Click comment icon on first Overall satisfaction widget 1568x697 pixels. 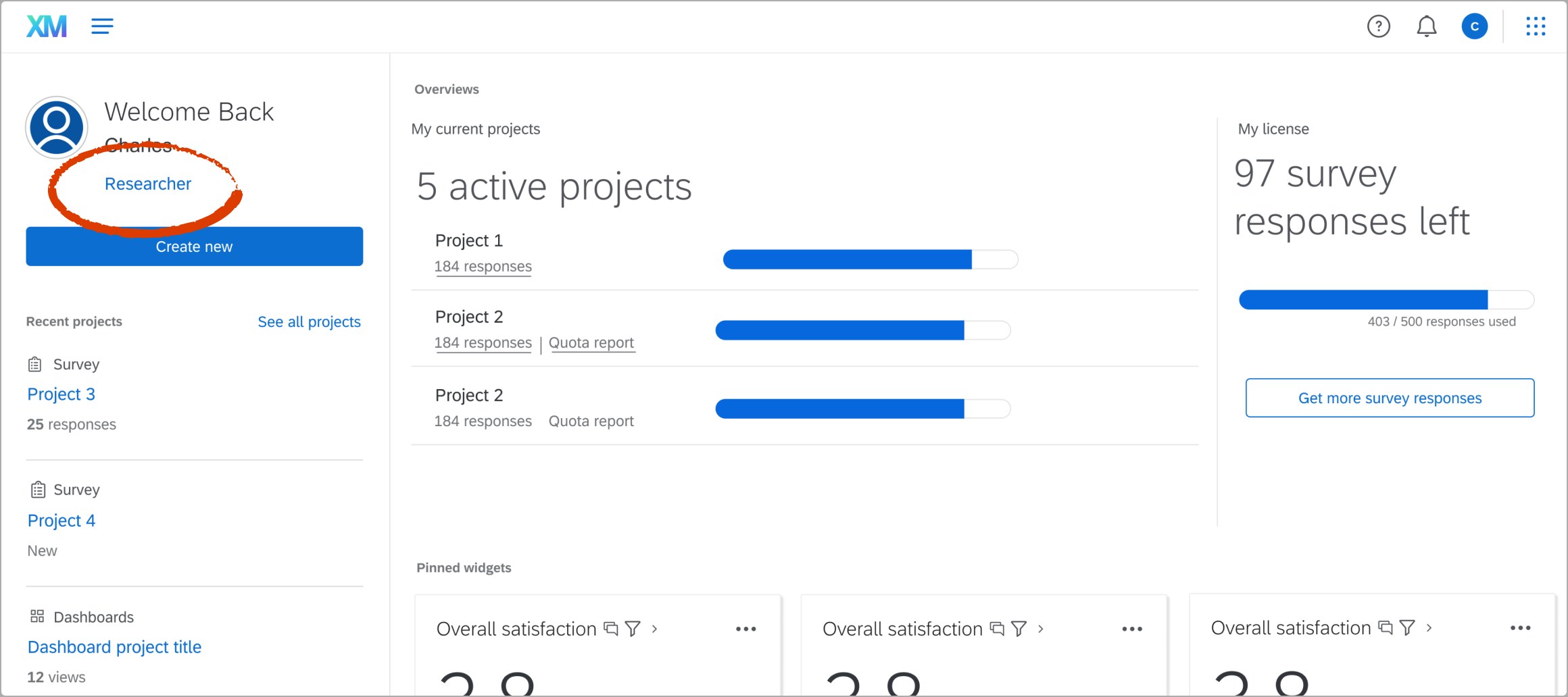(x=611, y=629)
